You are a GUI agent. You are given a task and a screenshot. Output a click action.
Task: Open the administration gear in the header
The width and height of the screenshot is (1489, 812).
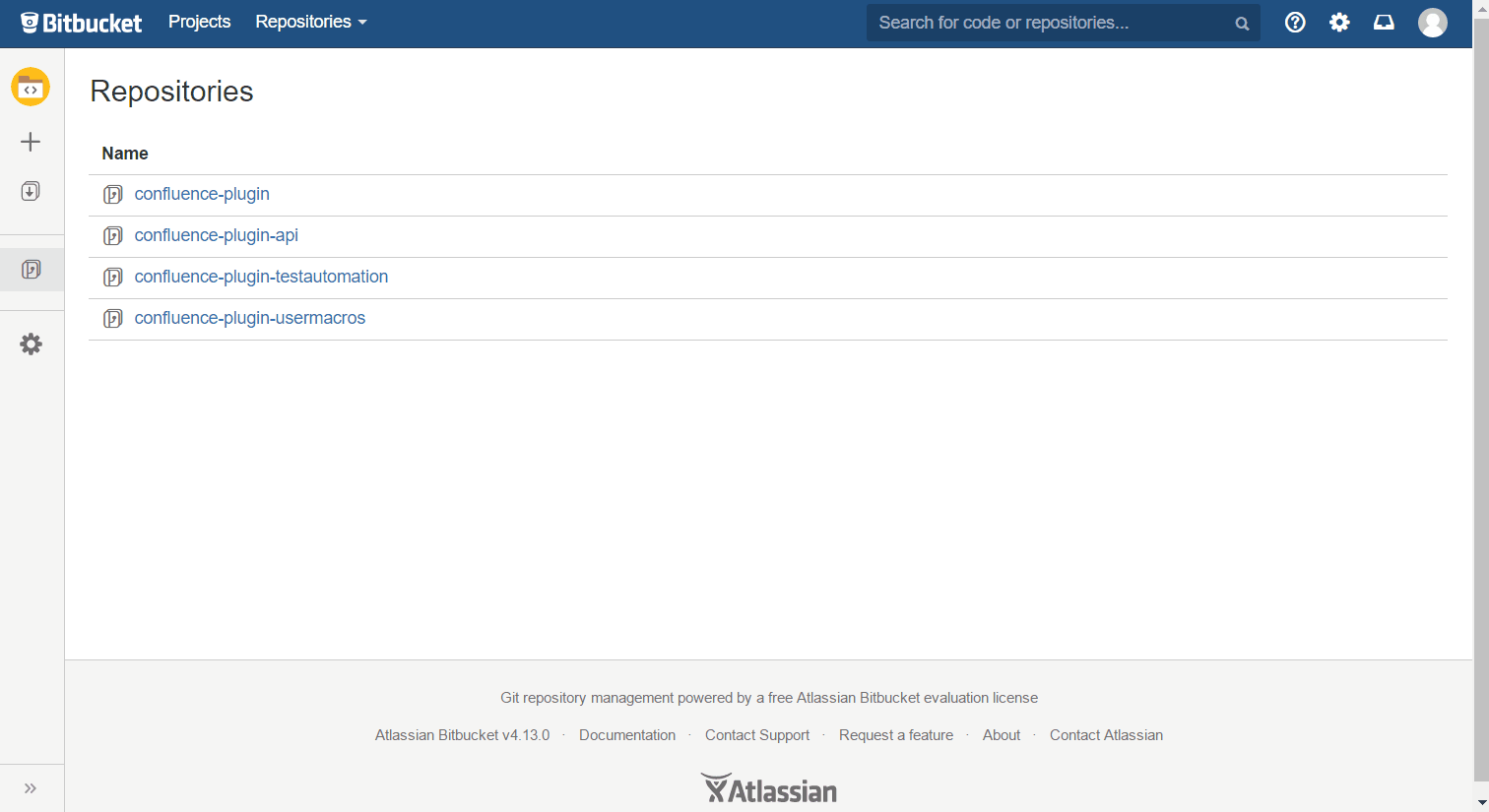point(1339,22)
